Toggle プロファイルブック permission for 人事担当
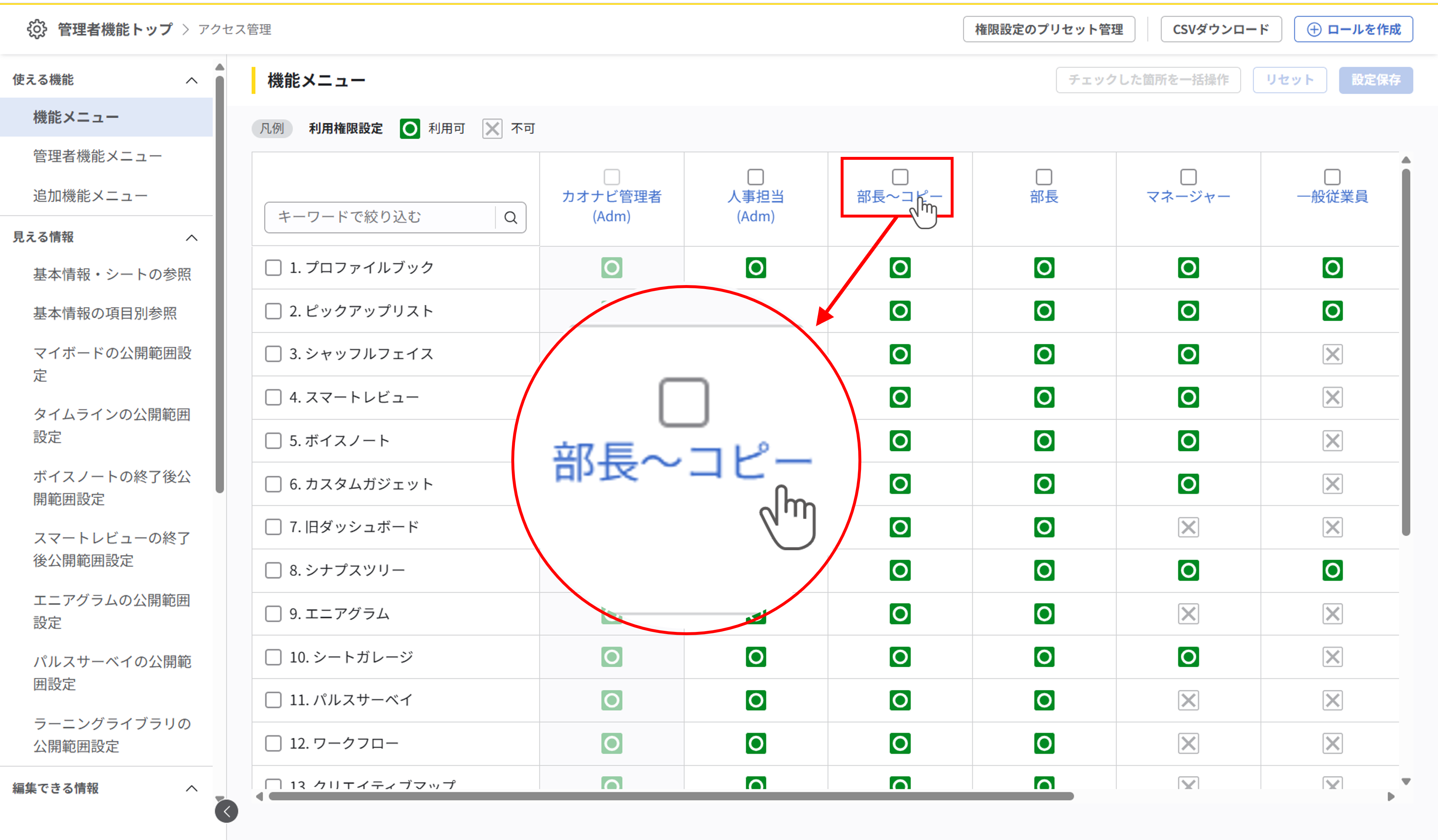This screenshot has width=1438, height=840. click(756, 268)
